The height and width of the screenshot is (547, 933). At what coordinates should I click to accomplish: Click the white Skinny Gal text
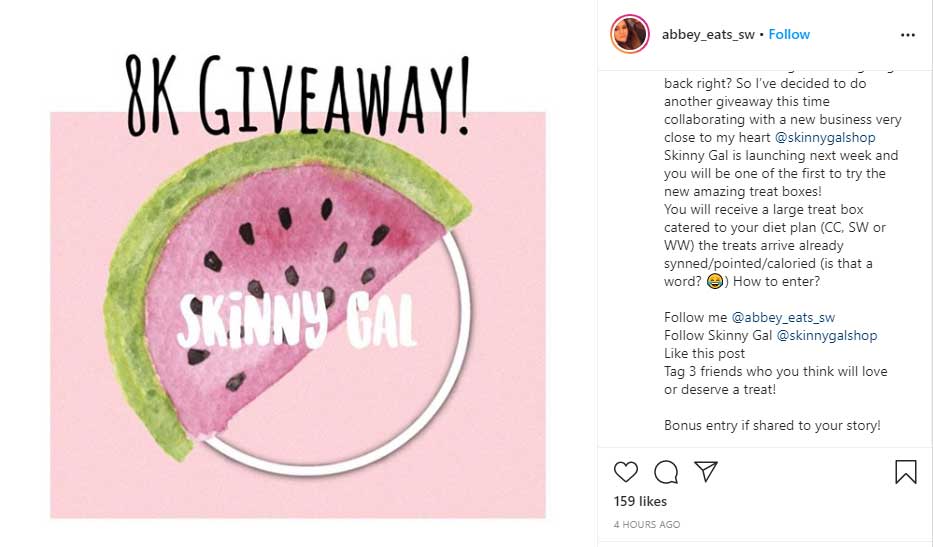tap(296, 321)
